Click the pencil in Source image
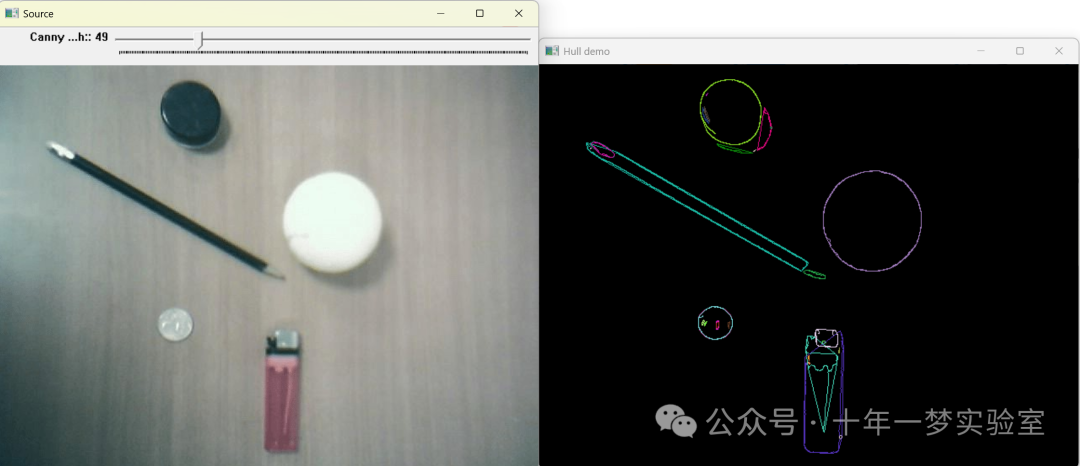 click(x=165, y=209)
